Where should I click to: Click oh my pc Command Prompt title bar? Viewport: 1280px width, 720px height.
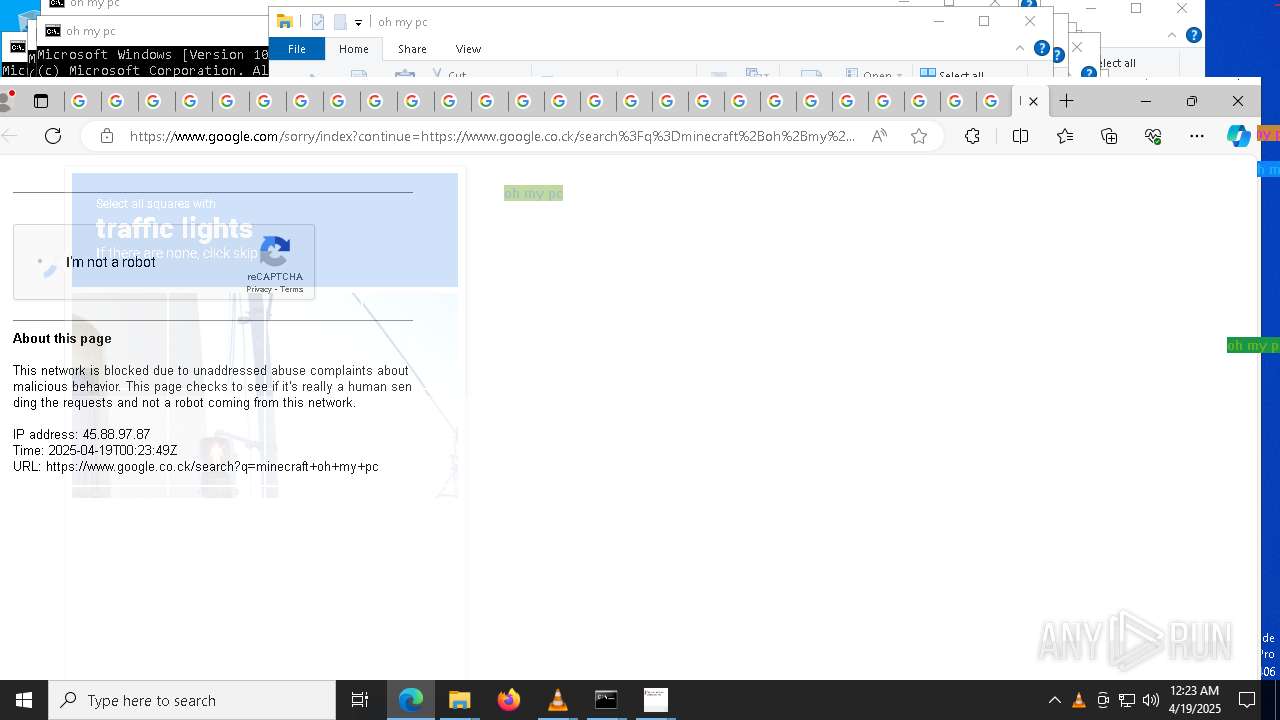(x=150, y=31)
